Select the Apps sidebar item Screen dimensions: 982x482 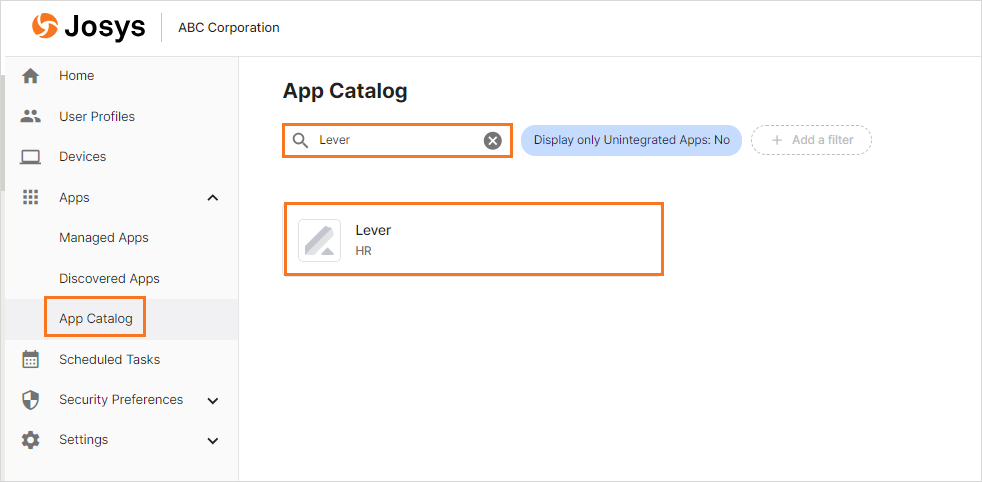coord(75,198)
